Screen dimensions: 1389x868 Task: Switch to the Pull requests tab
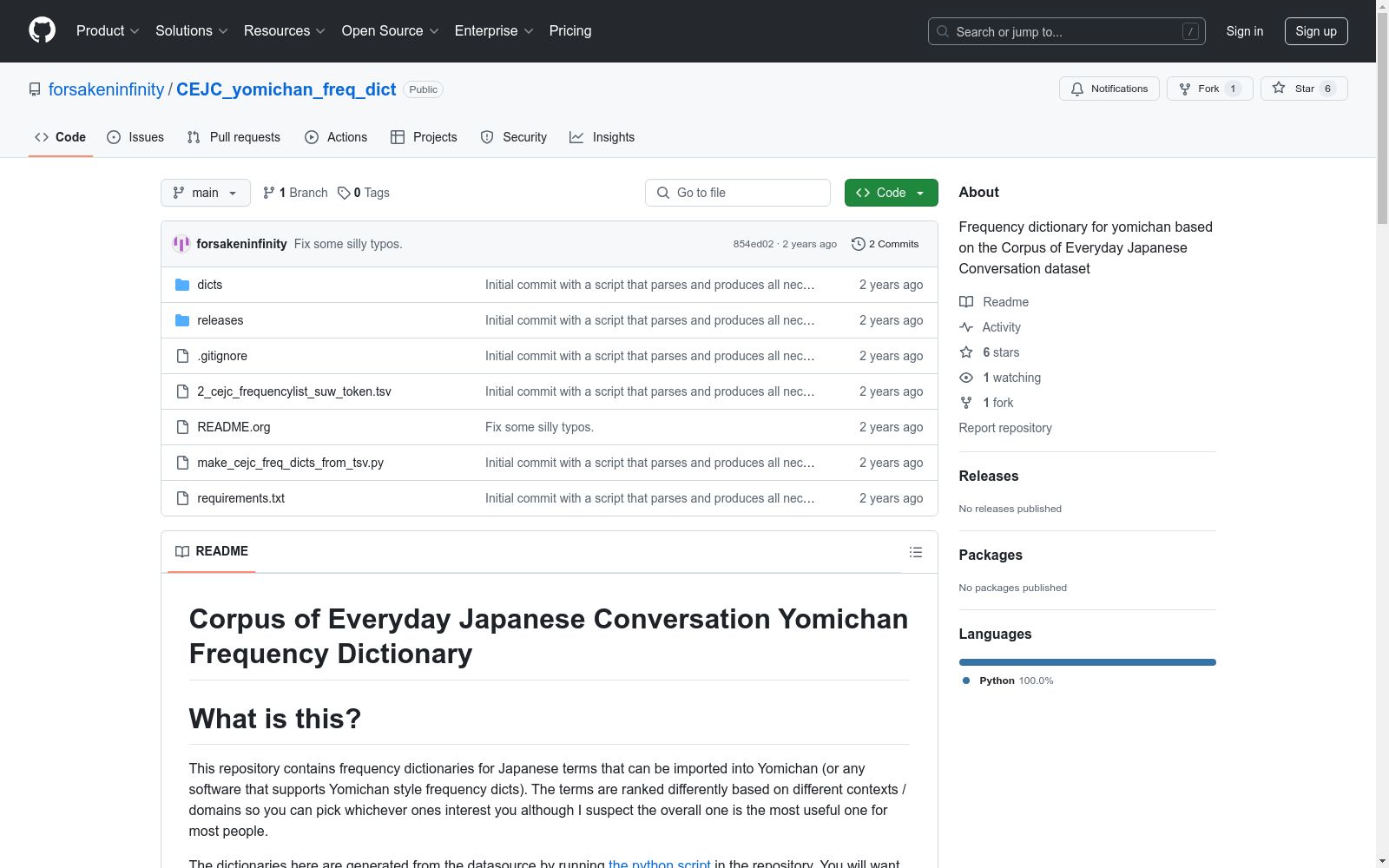234,137
